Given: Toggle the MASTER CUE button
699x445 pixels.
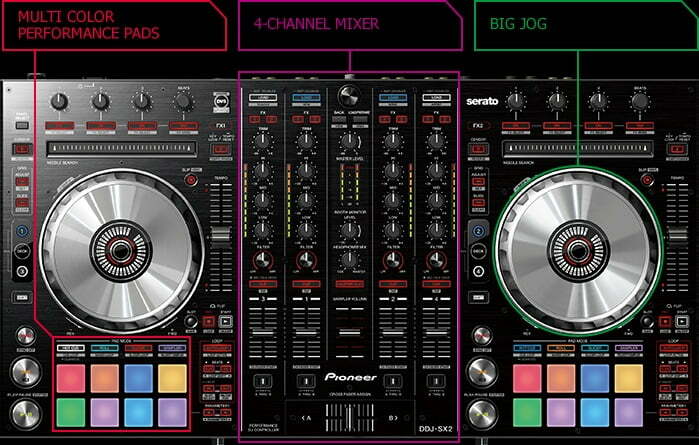Looking at the screenshot, I should (350, 284).
